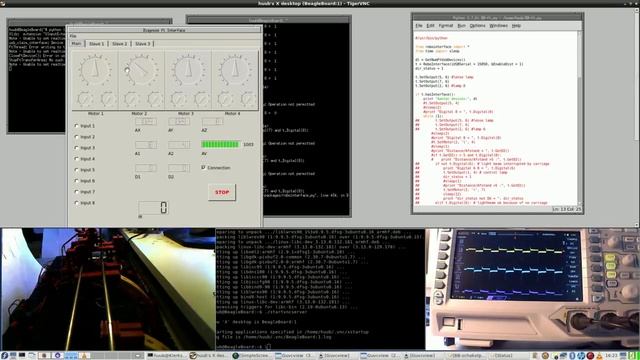Viewport: 640px width, 360px height.
Task: Click the huub's X desktop taskbar entry
Action: coord(209,356)
